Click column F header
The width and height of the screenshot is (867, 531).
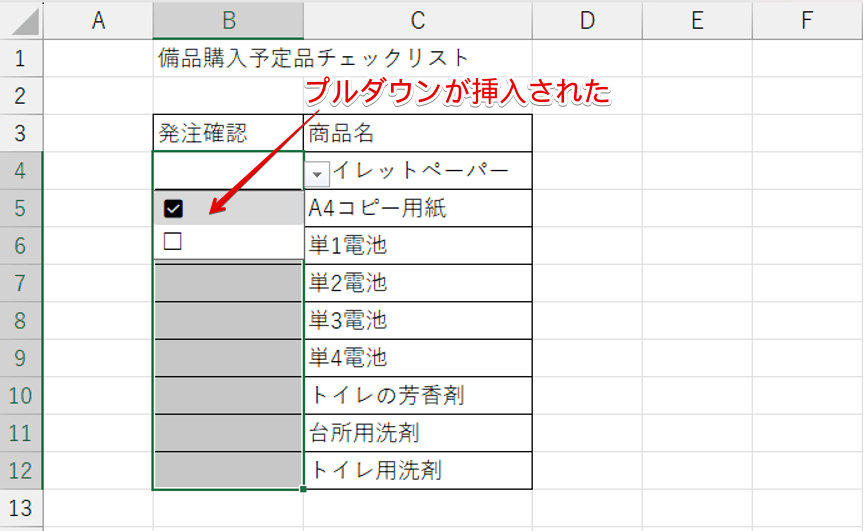[806, 19]
